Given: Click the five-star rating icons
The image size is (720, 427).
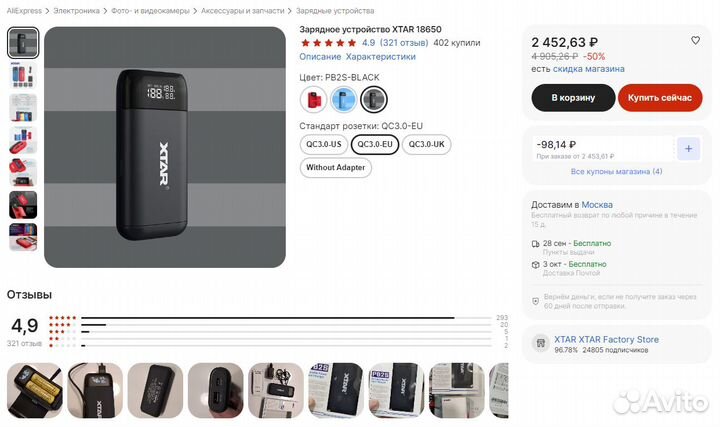Looking at the screenshot, I should pos(328,43).
